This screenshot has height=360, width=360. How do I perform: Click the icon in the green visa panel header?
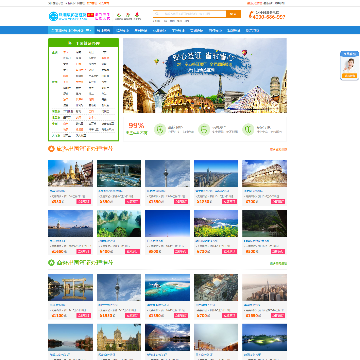[70, 43]
